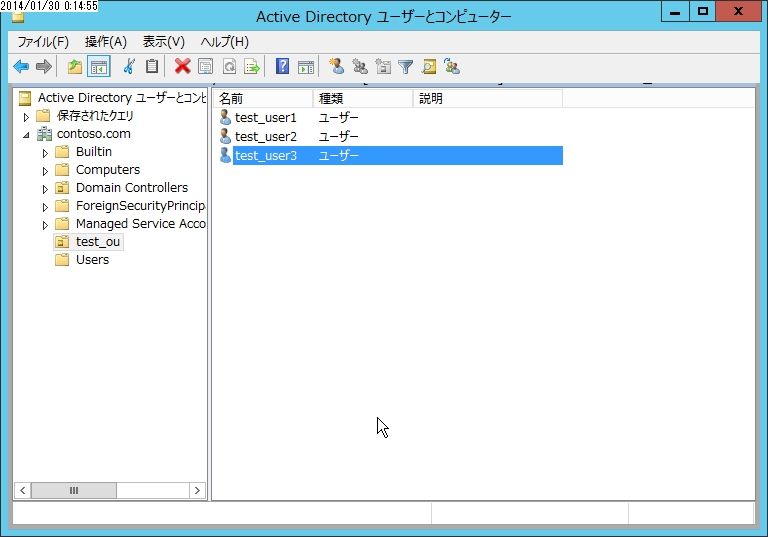Select test_user1 in list
Viewport: 768px width, 537px height.
[x=265, y=118]
